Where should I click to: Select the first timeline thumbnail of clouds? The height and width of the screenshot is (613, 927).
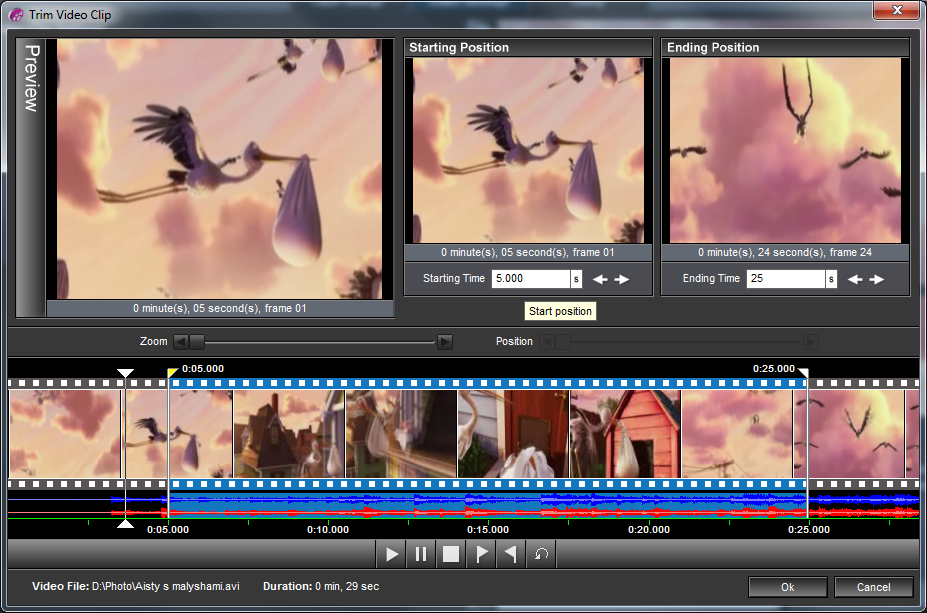pyautogui.click(x=64, y=433)
